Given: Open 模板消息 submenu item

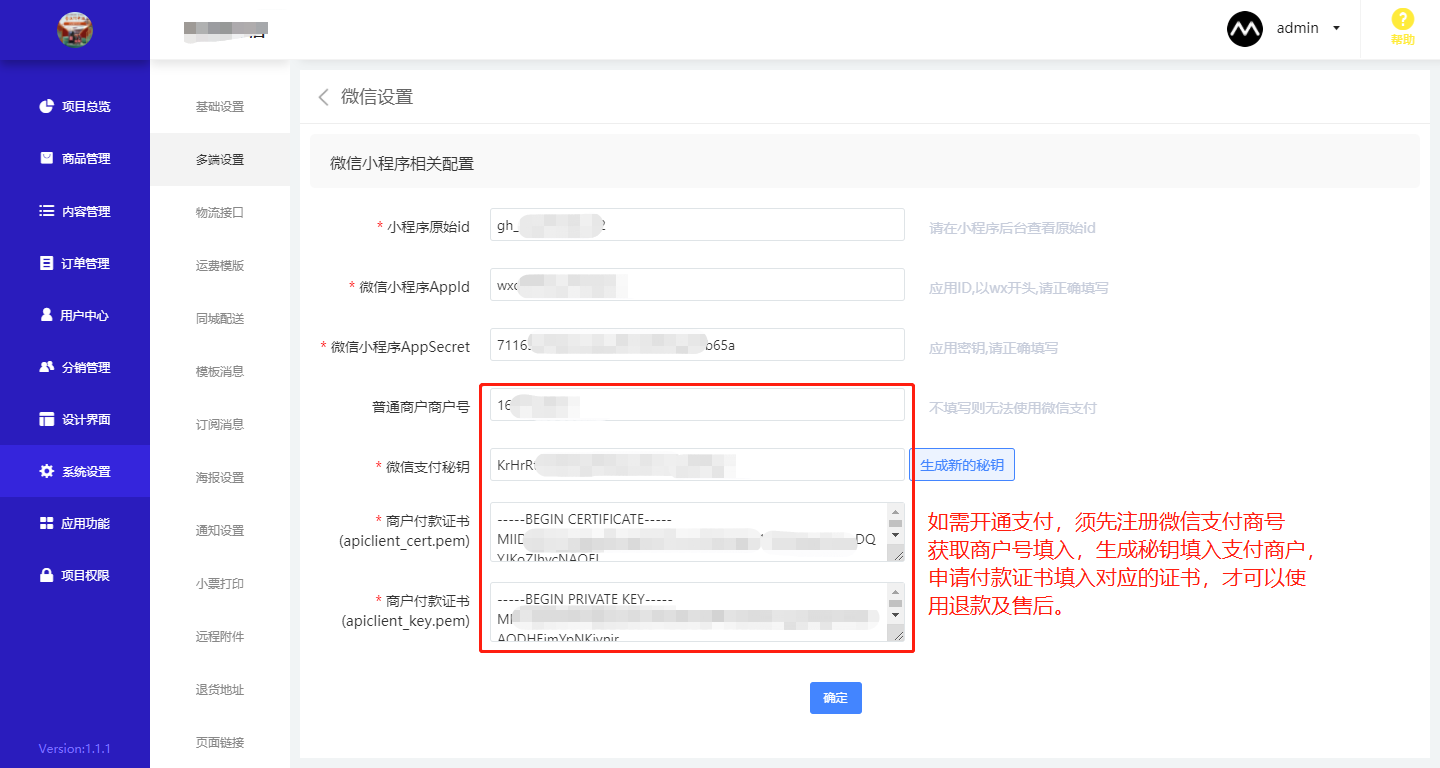Looking at the screenshot, I should coord(220,372).
